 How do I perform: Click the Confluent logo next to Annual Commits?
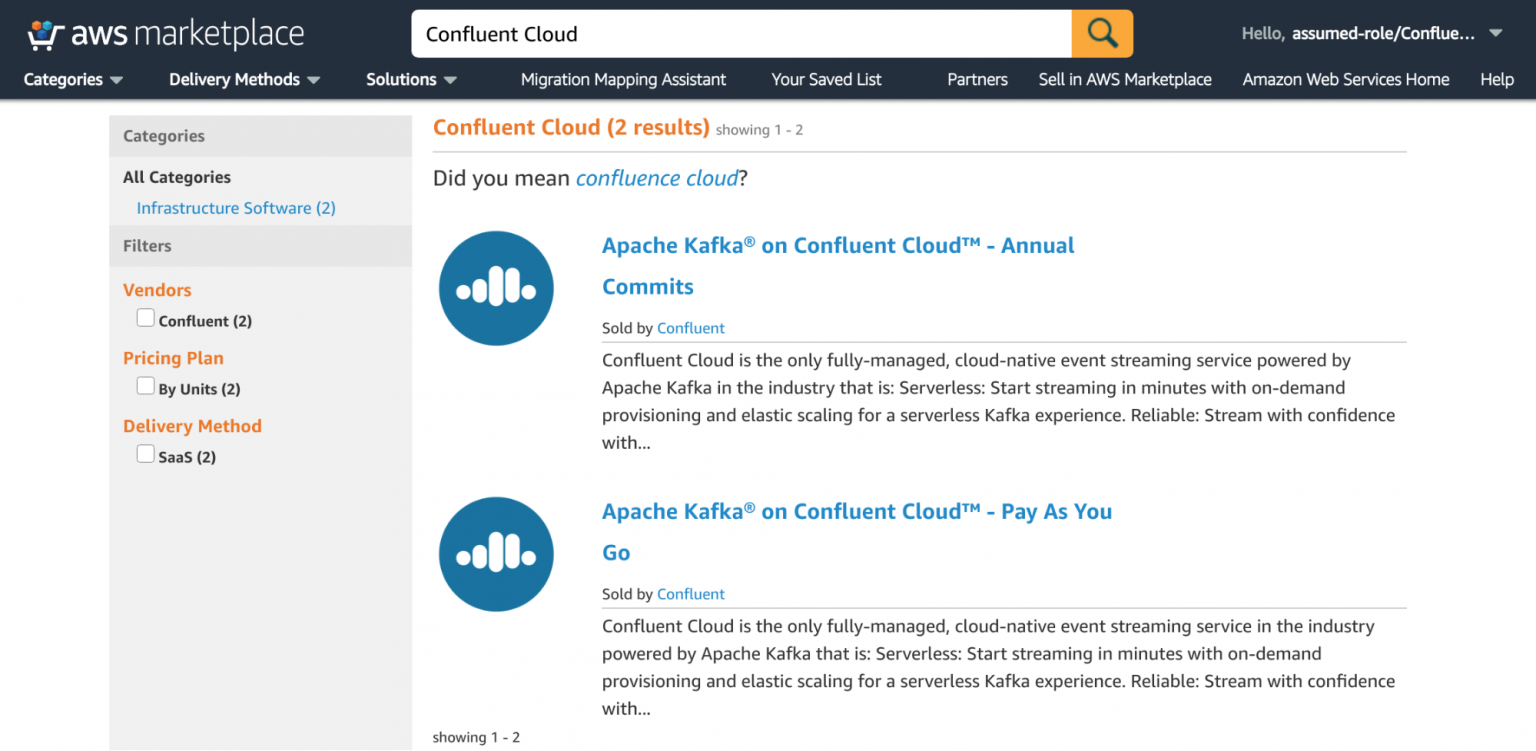[x=496, y=287]
